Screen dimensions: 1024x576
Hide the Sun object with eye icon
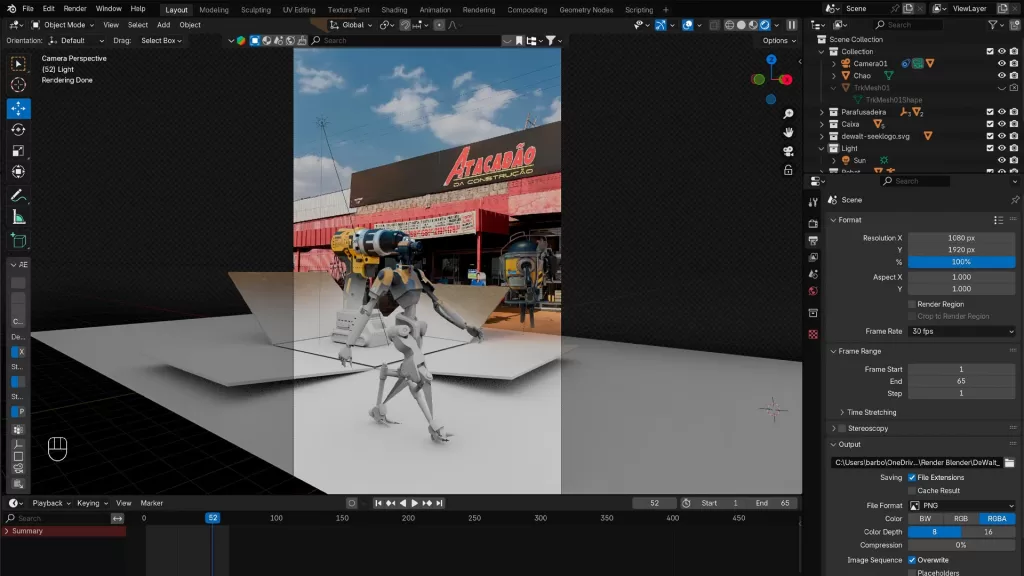pyautogui.click(x=1001, y=160)
